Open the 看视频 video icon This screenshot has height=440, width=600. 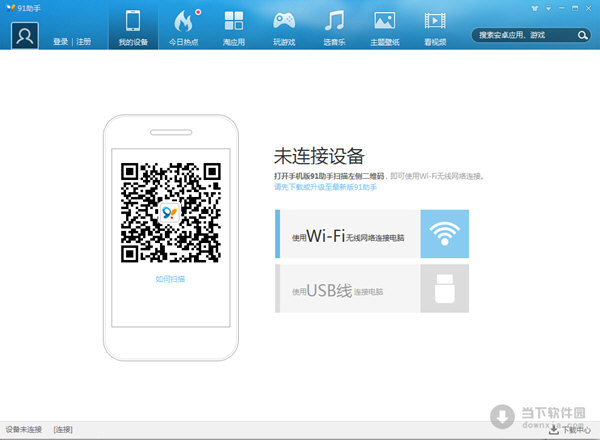point(434,21)
